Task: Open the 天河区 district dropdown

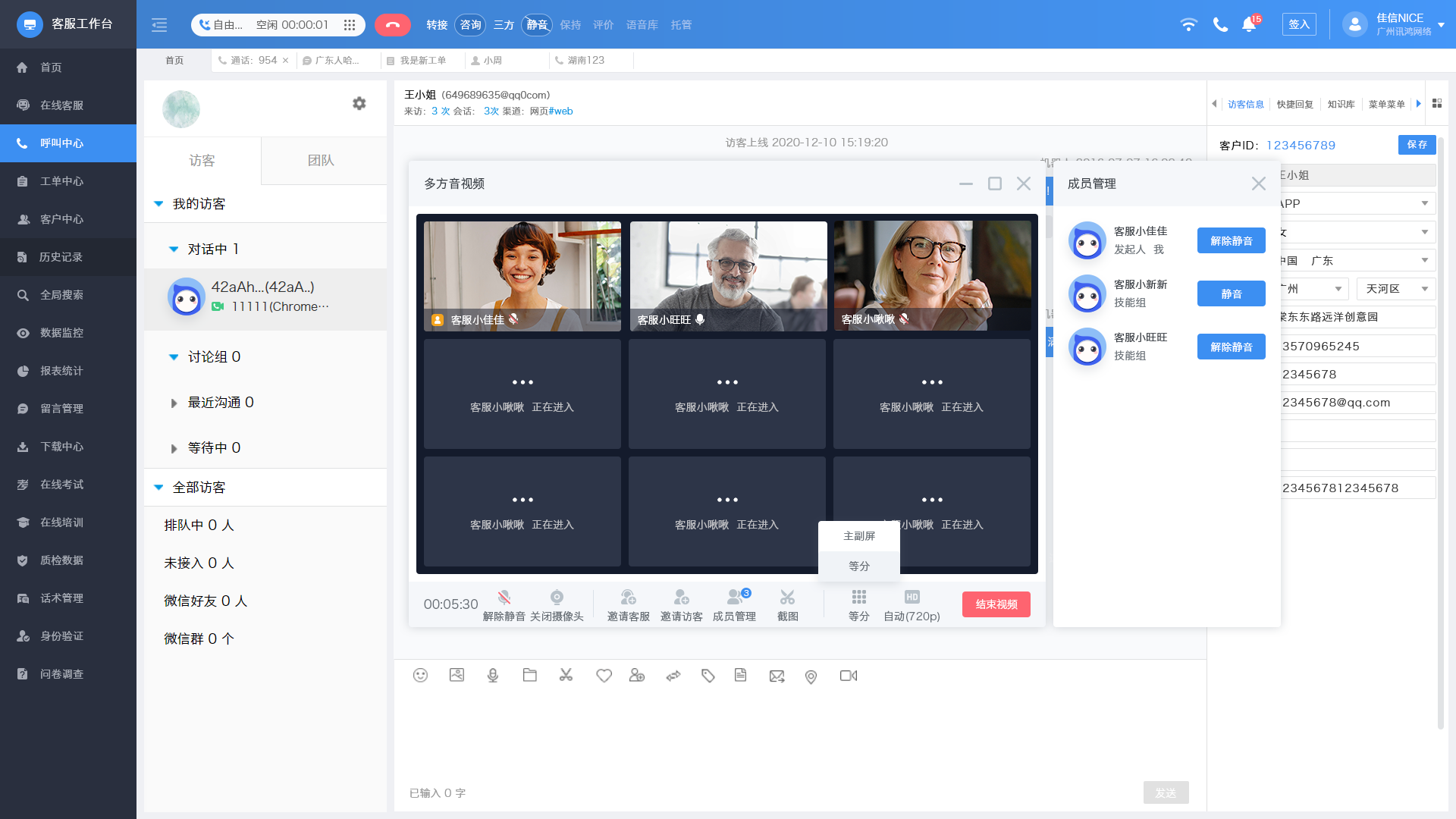Action: point(1396,289)
